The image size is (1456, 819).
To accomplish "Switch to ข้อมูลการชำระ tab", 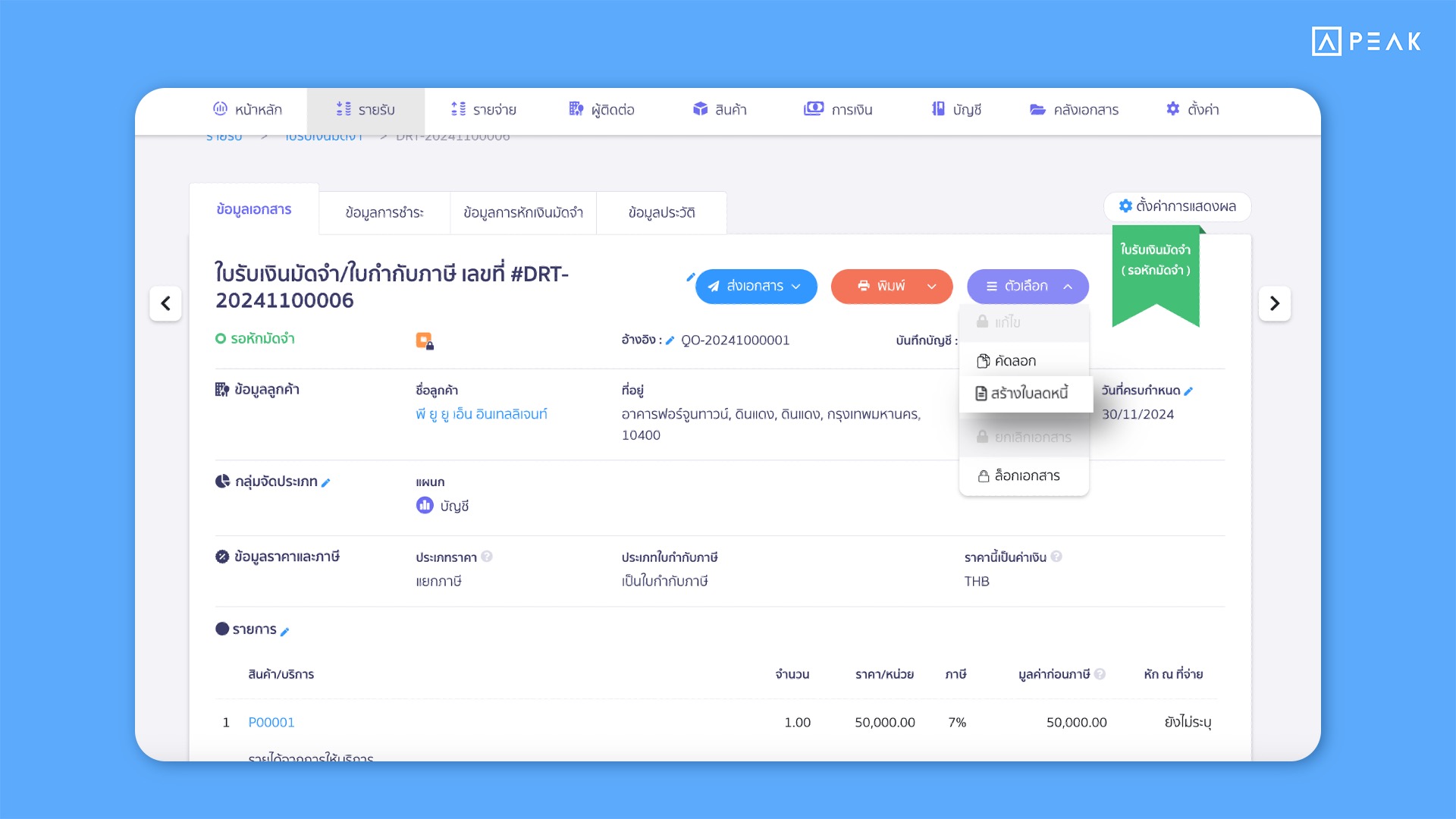I will point(384,213).
